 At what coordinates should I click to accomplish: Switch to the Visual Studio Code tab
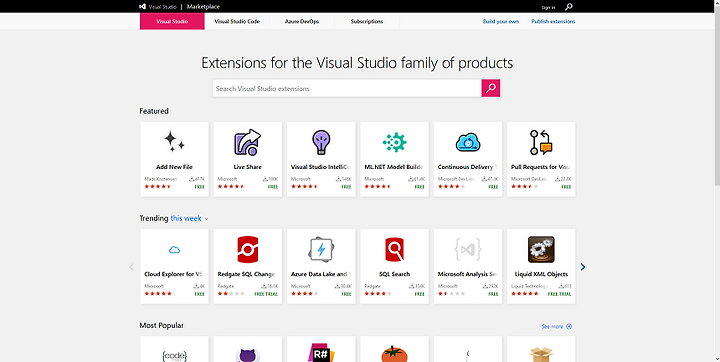point(237,22)
